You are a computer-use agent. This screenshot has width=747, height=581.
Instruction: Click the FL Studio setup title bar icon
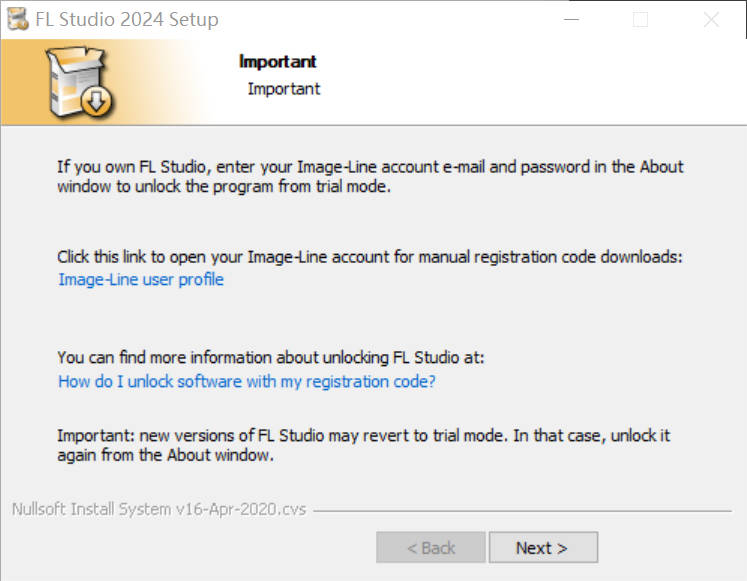(17, 19)
